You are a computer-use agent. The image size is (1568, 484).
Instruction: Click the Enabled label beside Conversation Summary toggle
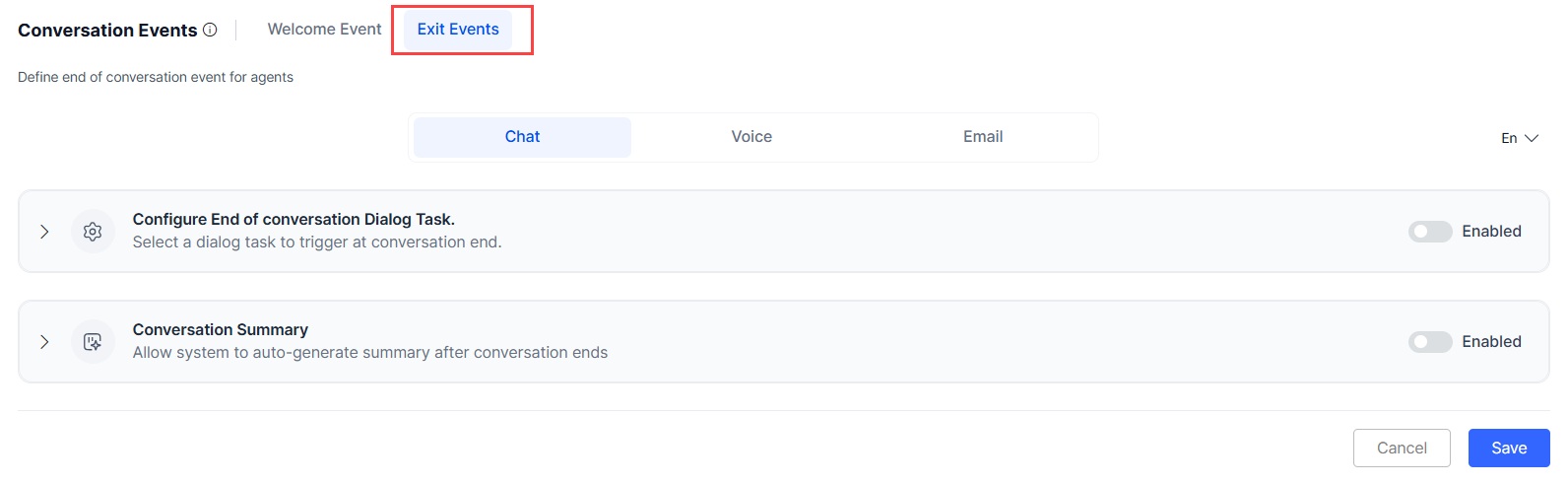[x=1491, y=342]
